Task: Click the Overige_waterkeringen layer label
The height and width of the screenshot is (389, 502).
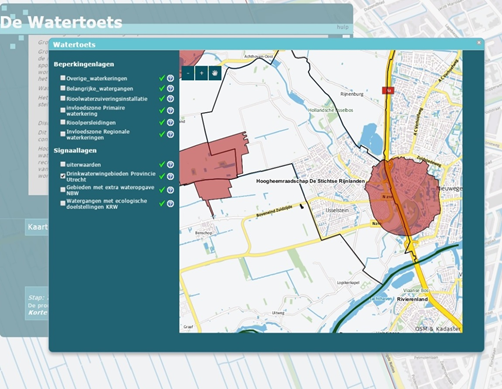Action: click(x=97, y=79)
